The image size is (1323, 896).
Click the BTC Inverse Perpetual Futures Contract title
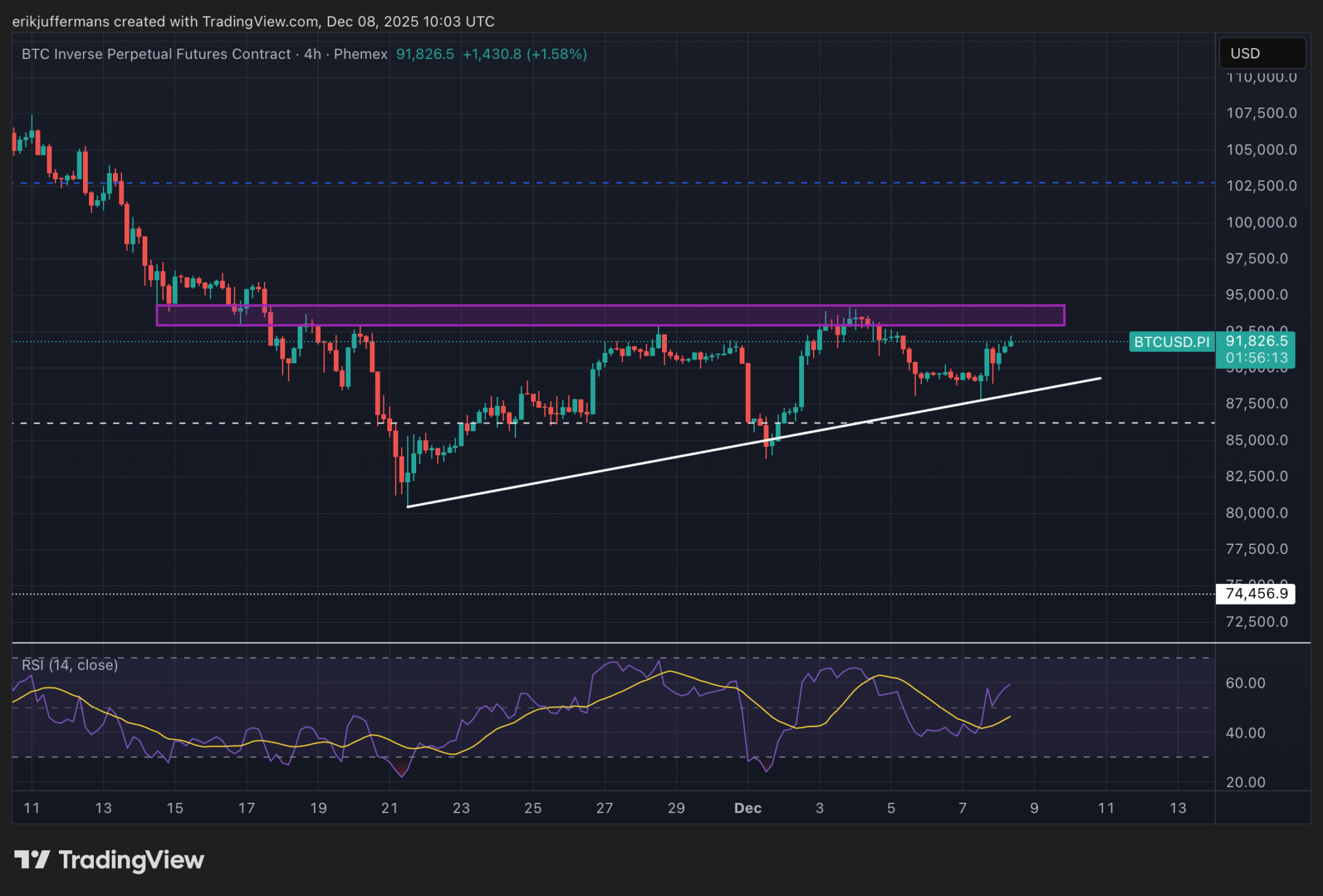156,54
